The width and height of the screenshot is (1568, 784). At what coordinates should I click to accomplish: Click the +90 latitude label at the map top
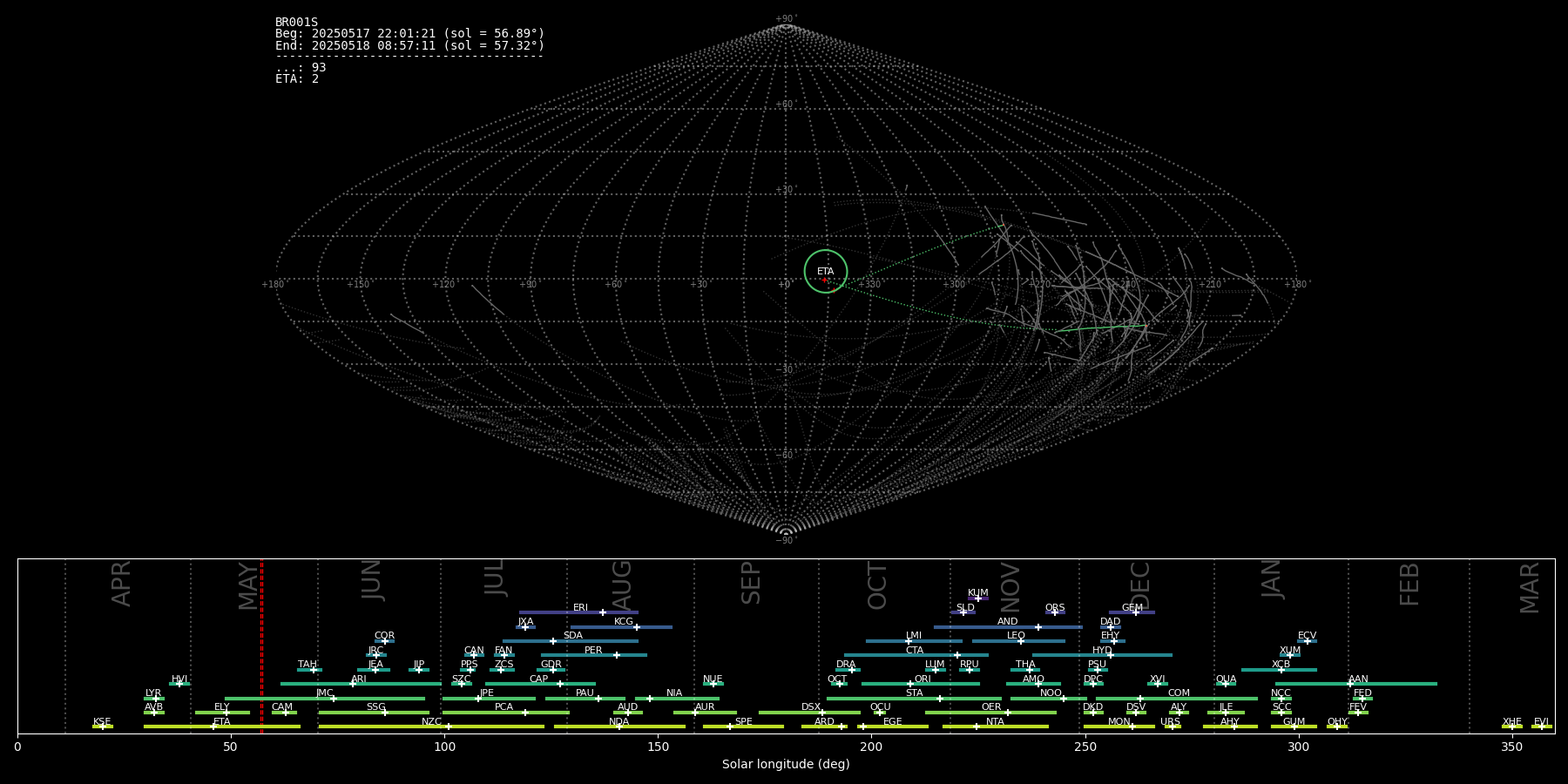tap(786, 19)
